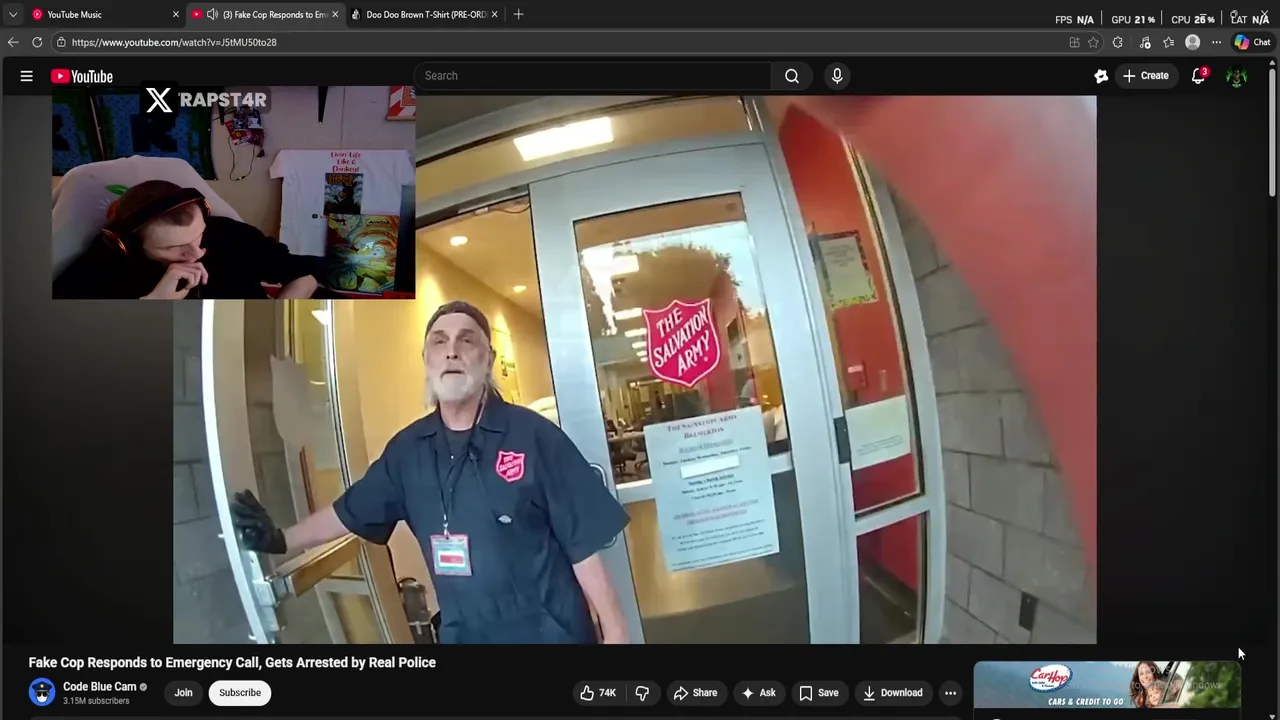Open the YouTube hamburger guide menu
Image resolution: width=1280 pixels, height=720 pixels.
(27, 76)
